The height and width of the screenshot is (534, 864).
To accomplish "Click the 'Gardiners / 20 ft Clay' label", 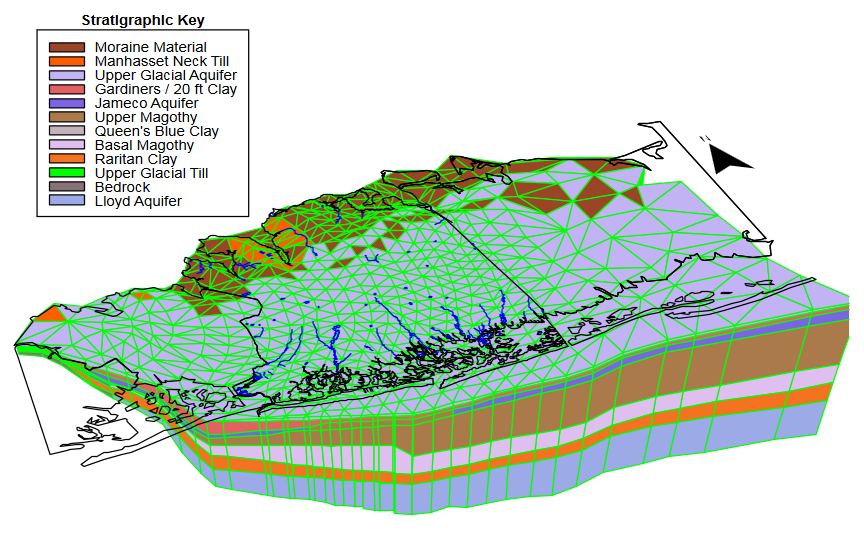I will [165, 89].
